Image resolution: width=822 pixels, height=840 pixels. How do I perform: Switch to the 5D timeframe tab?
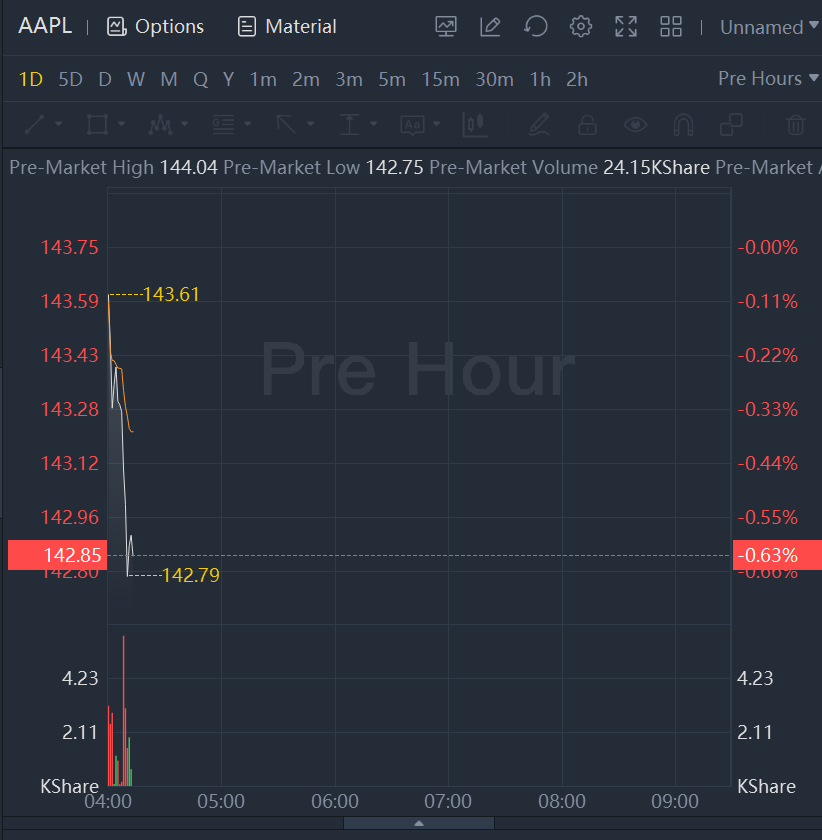click(x=70, y=80)
